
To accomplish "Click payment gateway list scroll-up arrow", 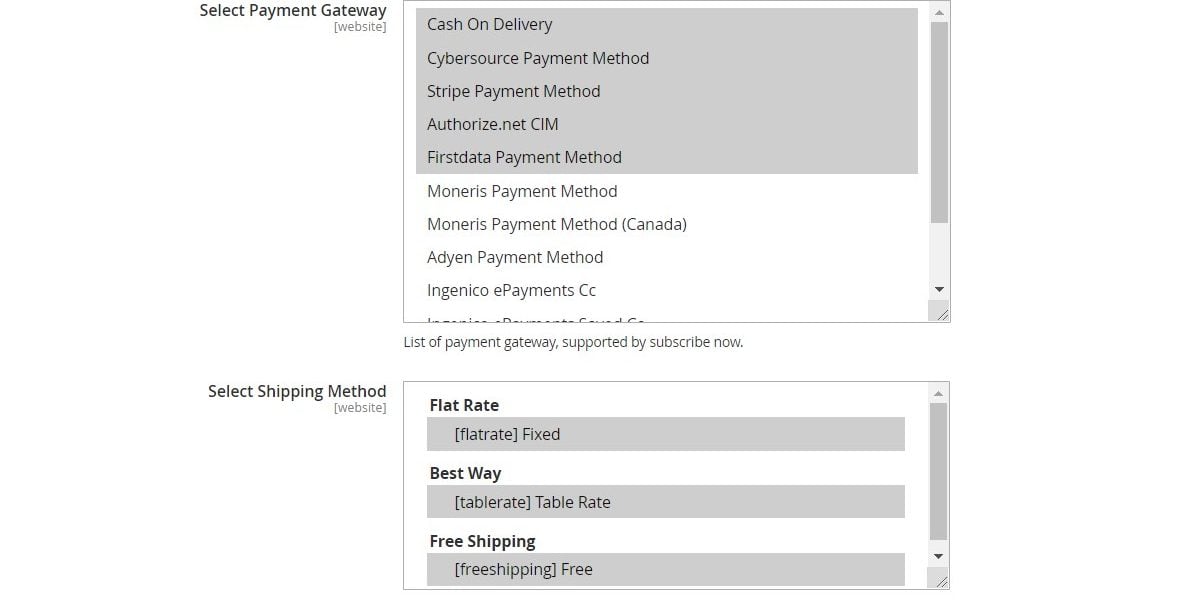I will click(939, 12).
